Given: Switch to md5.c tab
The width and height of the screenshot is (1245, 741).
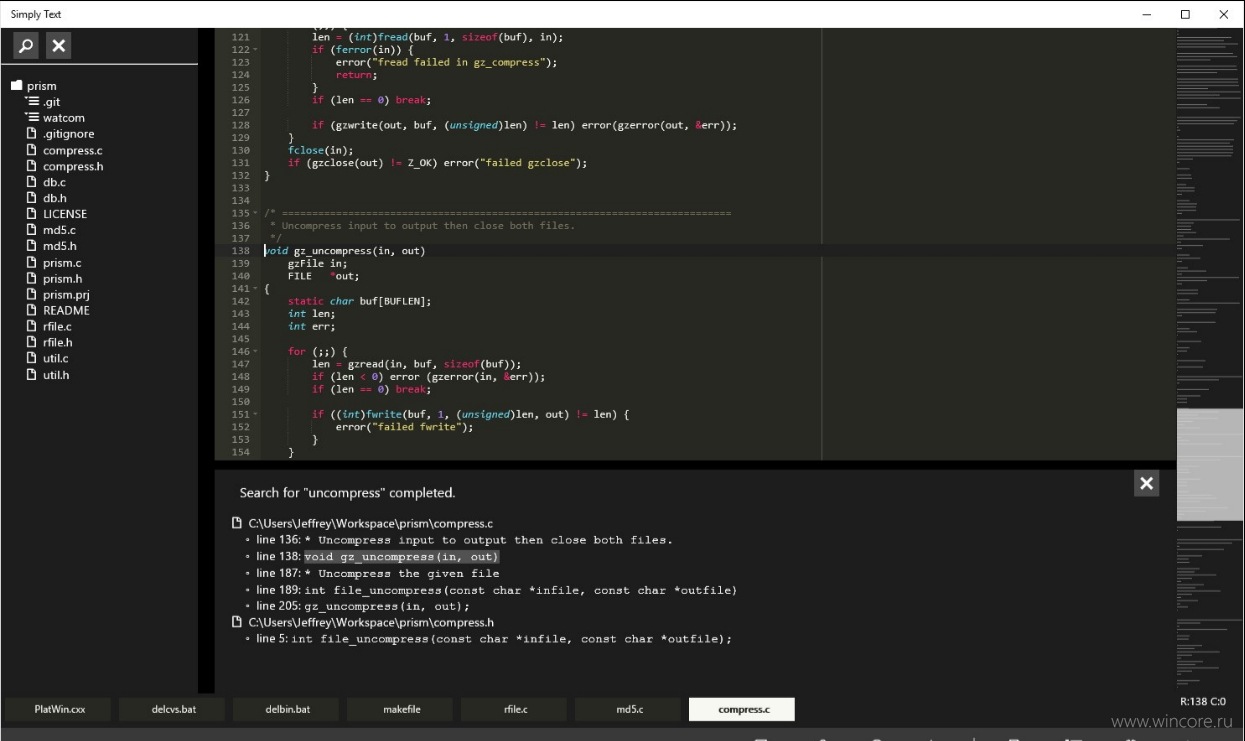Looking at the screenshot, I should 629,709.
